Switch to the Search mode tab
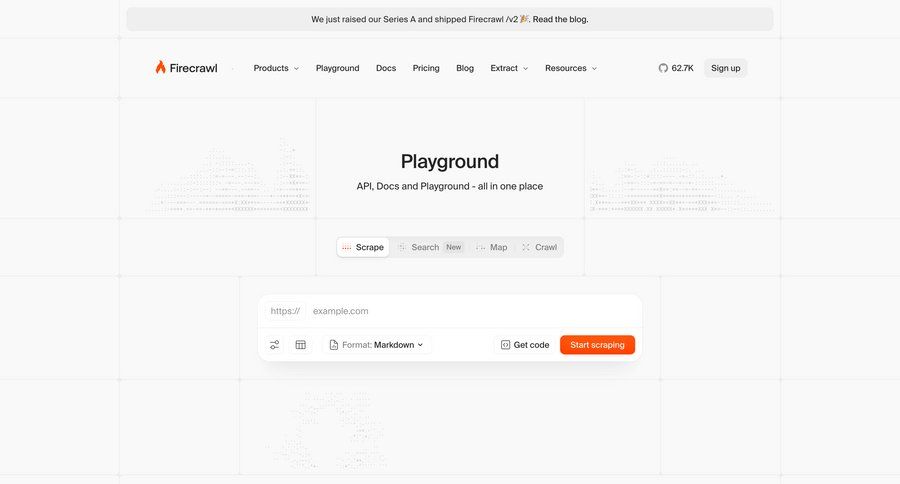The height and width of the screenshot is (484, 900). point(425,247)
